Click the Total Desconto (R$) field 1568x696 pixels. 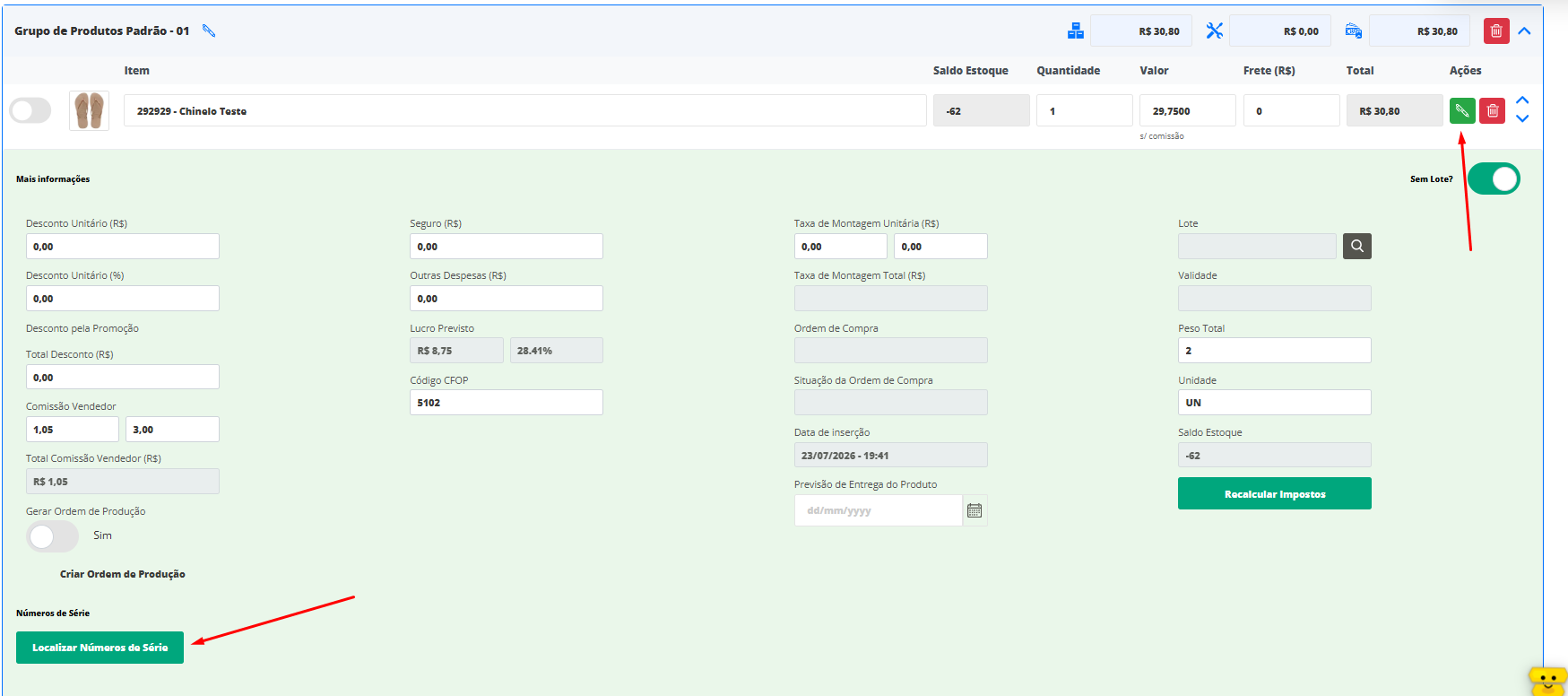pyautogui.click(x=123, y=378)
